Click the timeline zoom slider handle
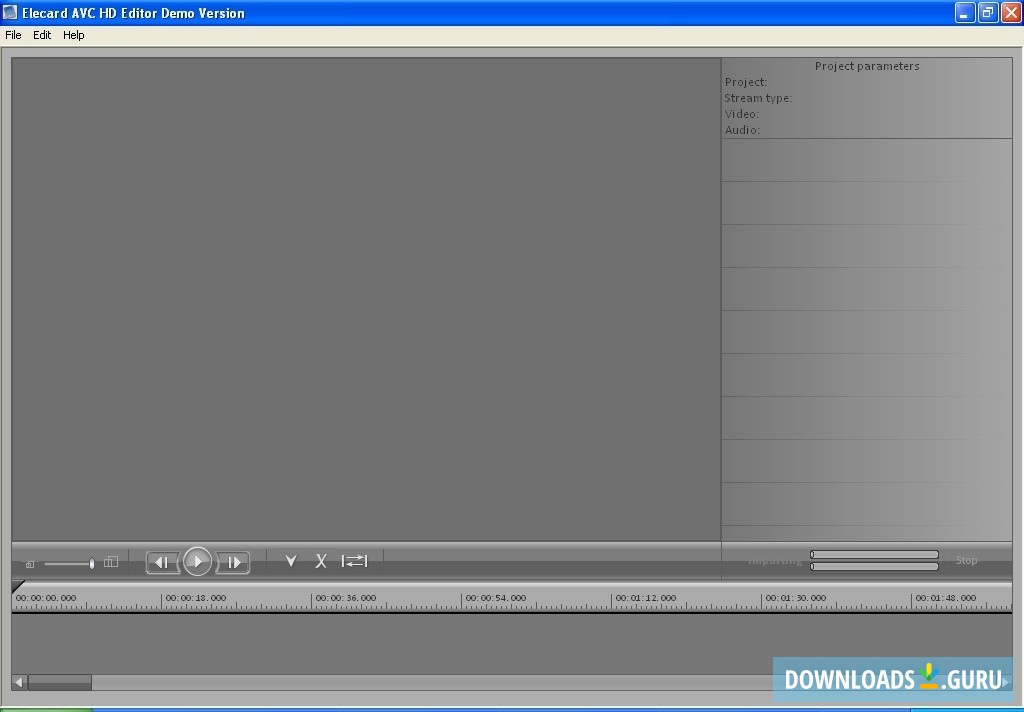 91,563
